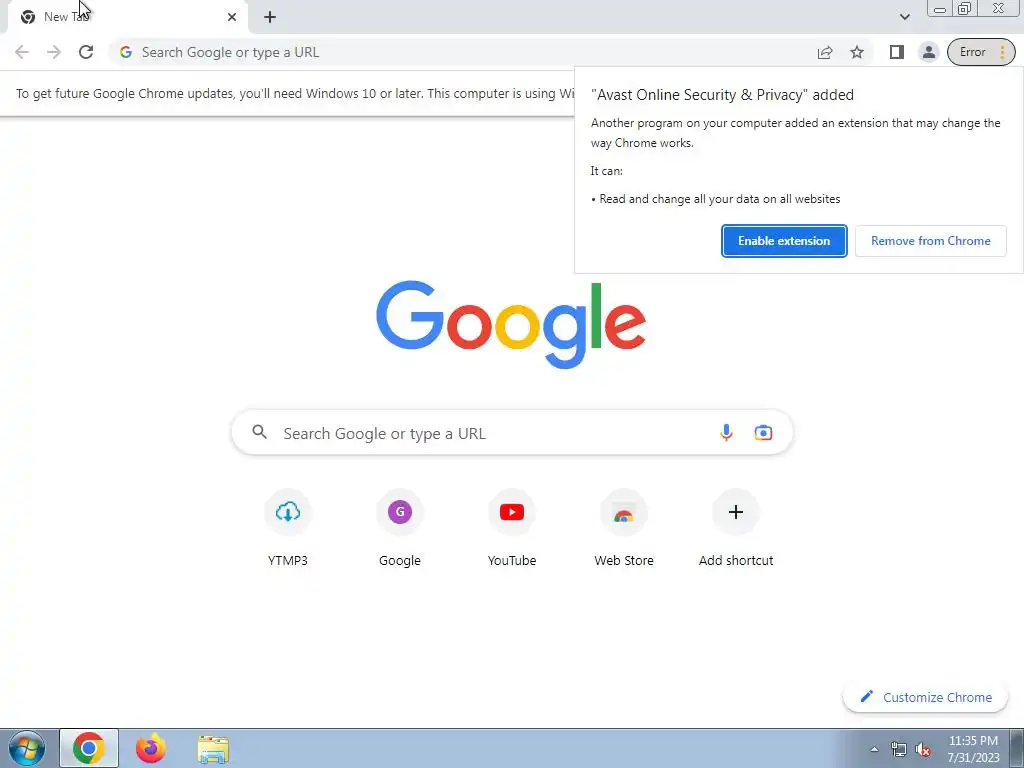This screenshot has width=1024, height=768.
Task: Bookmark this tab with the star icon
Action: [857, 52]
